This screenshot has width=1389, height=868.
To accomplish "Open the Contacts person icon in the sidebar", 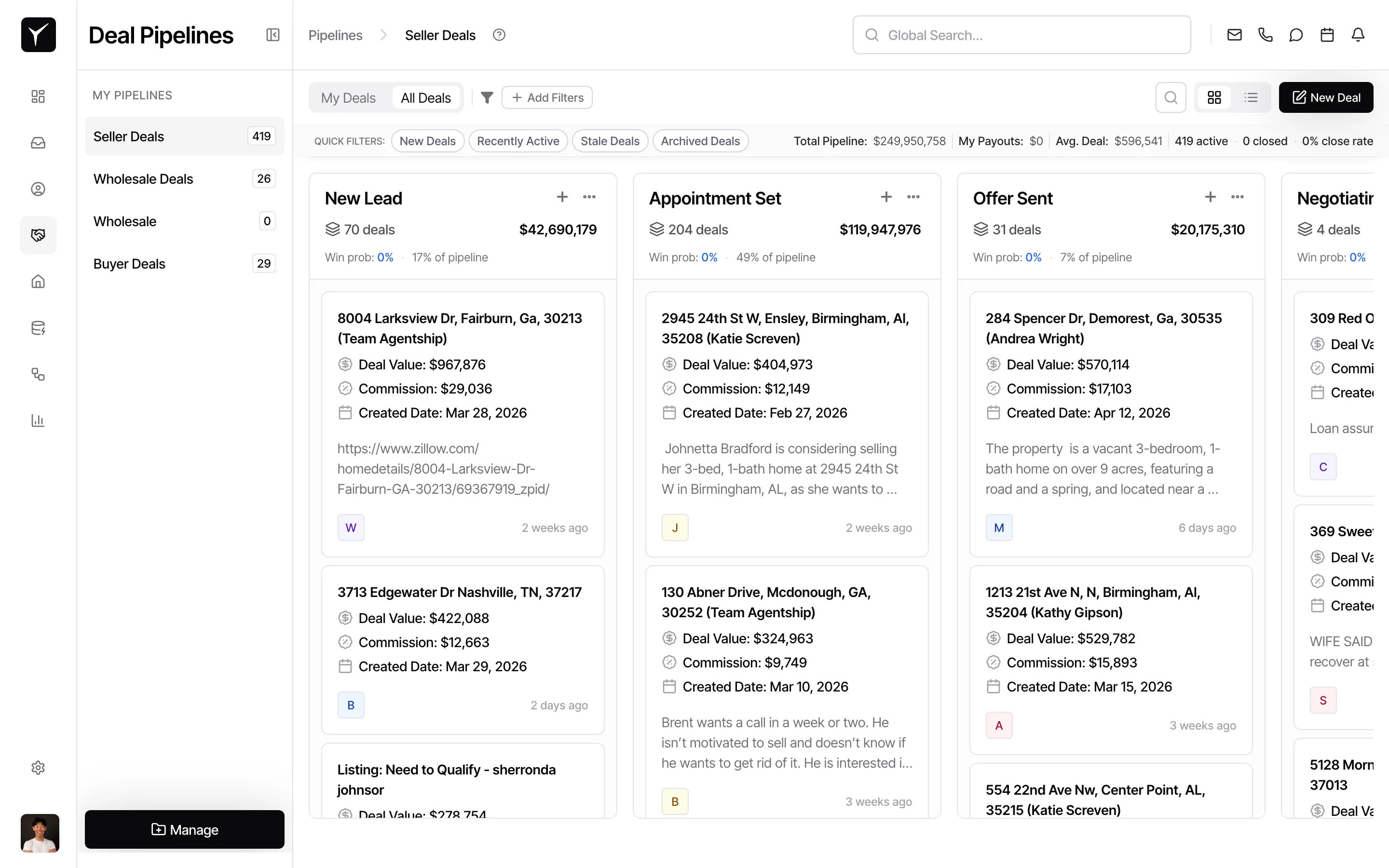I will click(38, 188).
